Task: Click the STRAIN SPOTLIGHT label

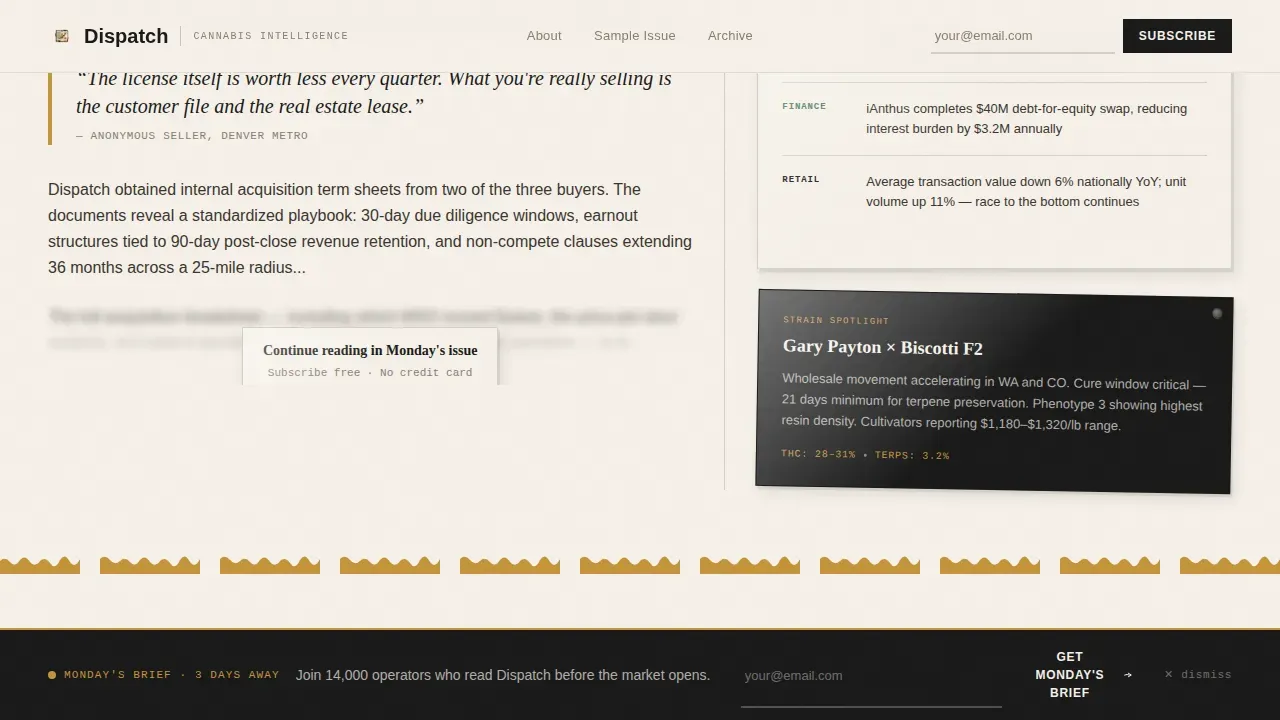Action: (x=836, y=320)
